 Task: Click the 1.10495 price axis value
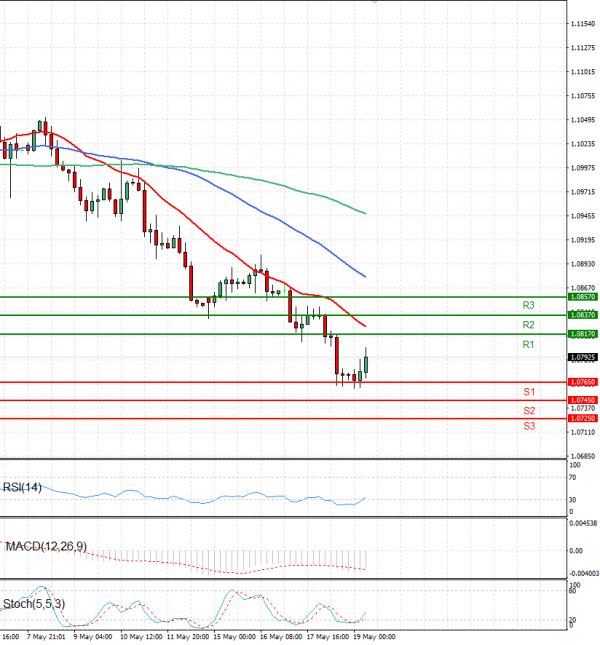tap(583, 120)
